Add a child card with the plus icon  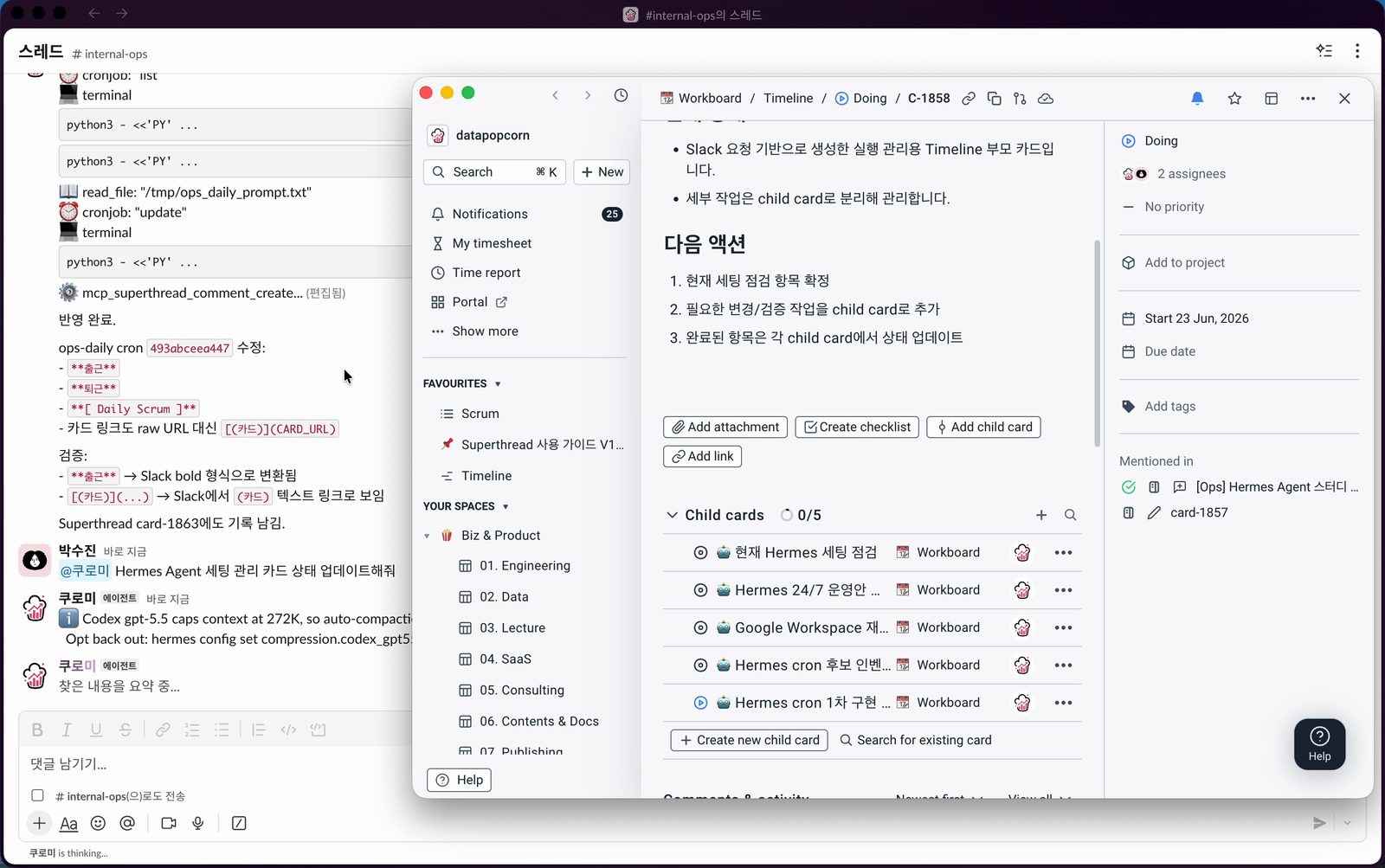[1041, 515]
